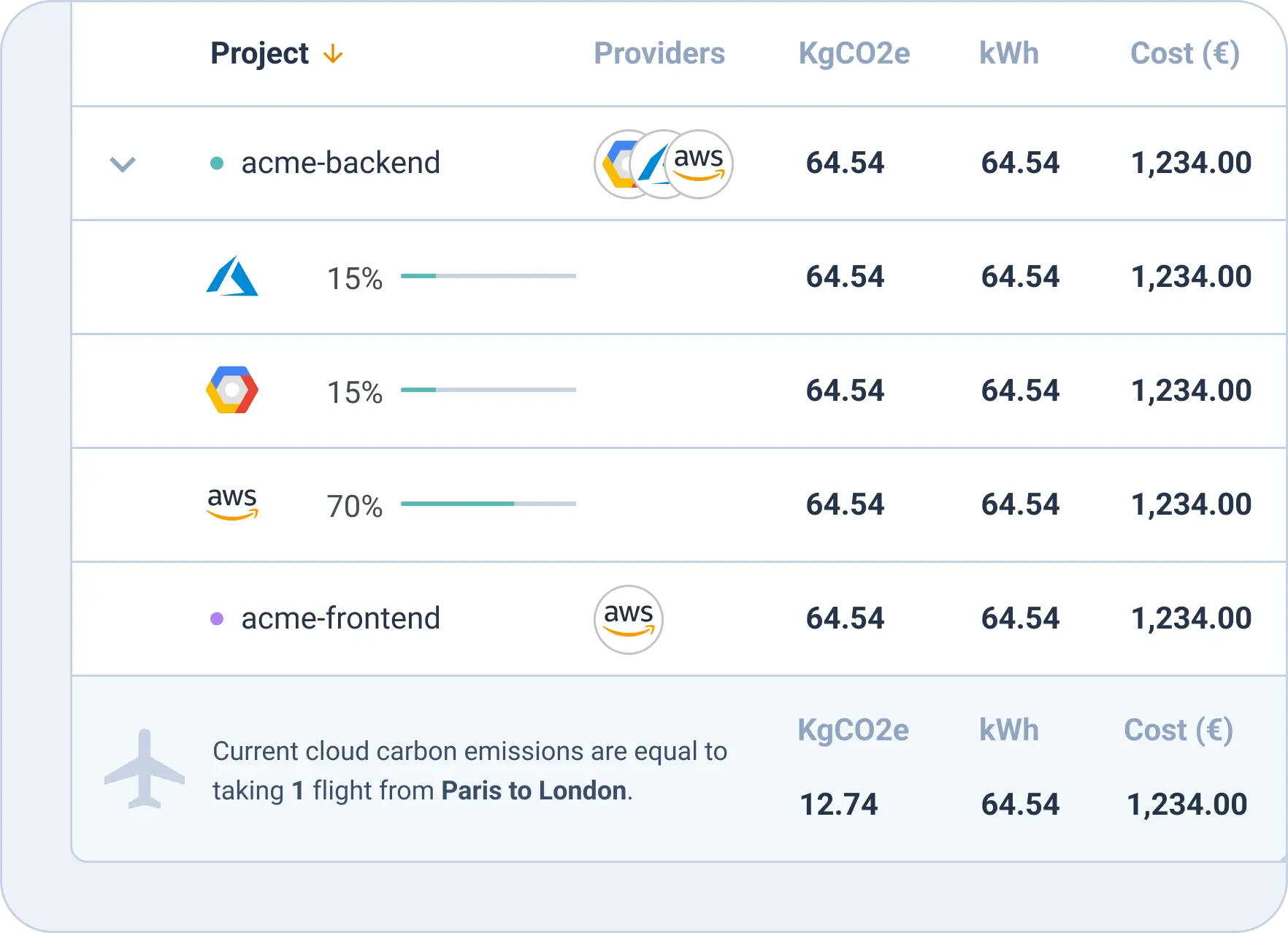Click the AWS badge beside acme-frontend
The width and height of the screenshot is (1288, 933).
click(x=628, y=619)
